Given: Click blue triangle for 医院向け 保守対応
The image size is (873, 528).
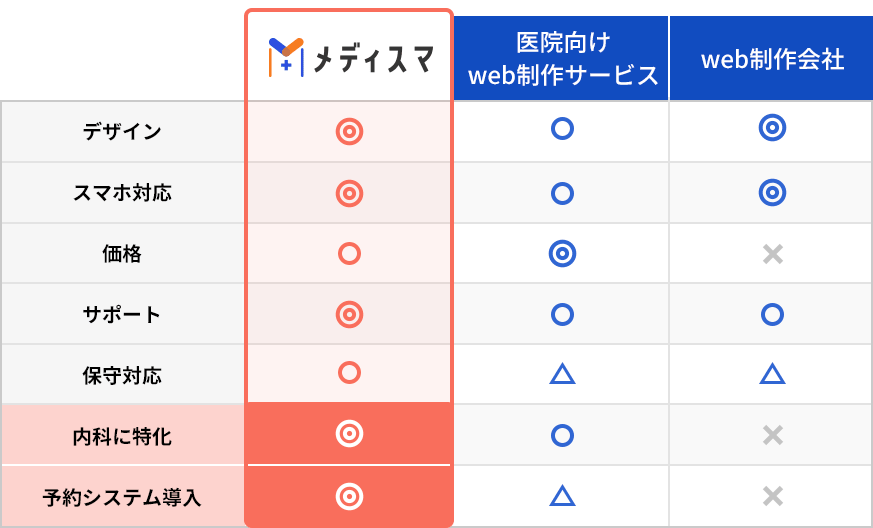Looking at the screenshot, I should pos(562,374).
